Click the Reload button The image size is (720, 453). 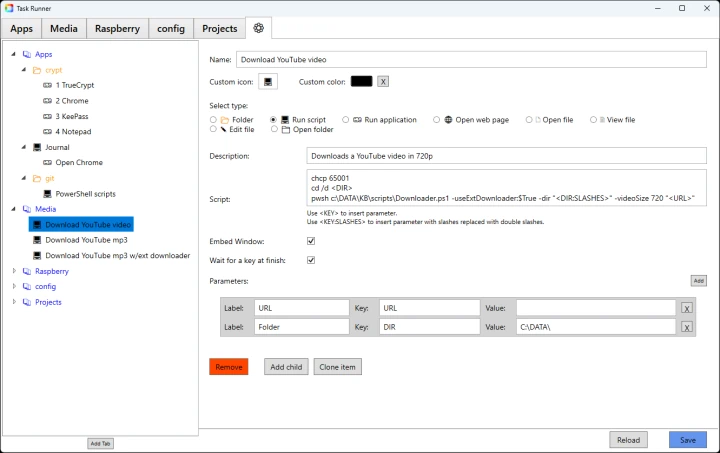click(x=628, y=440)
